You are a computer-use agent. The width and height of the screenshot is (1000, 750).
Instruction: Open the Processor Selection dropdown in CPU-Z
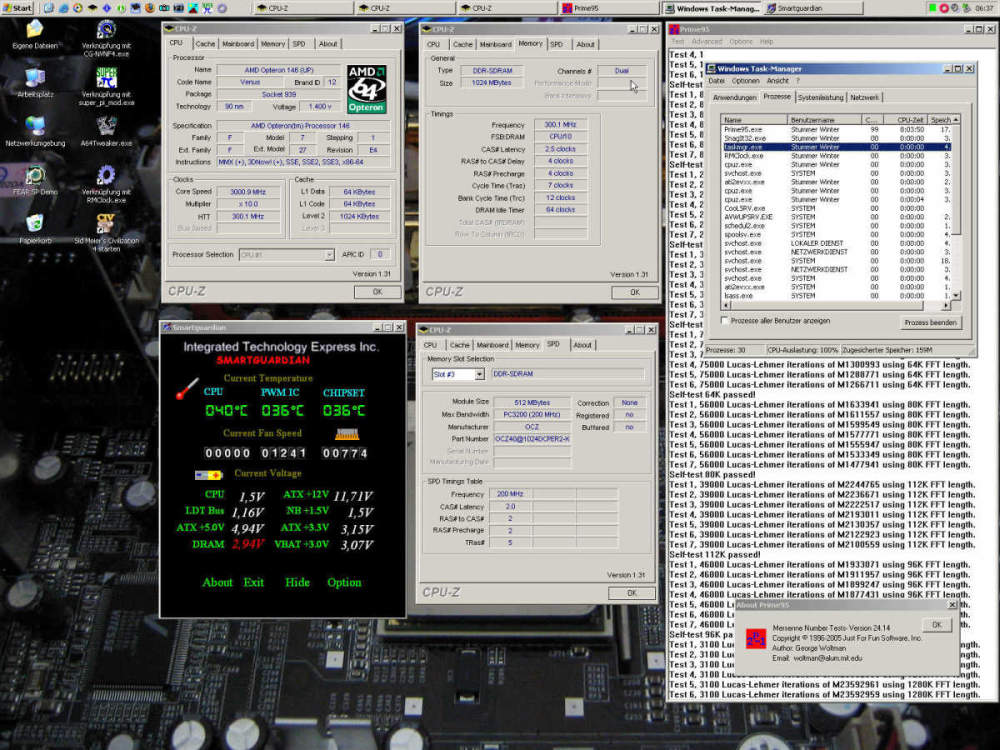[x=329, y=255]
